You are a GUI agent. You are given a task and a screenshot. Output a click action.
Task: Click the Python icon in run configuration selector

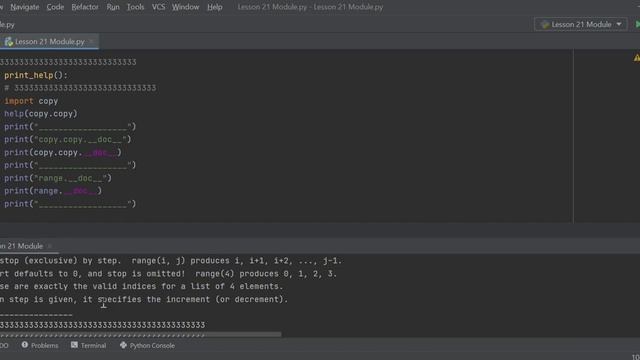pyautogui.click(x=544, y=24)
